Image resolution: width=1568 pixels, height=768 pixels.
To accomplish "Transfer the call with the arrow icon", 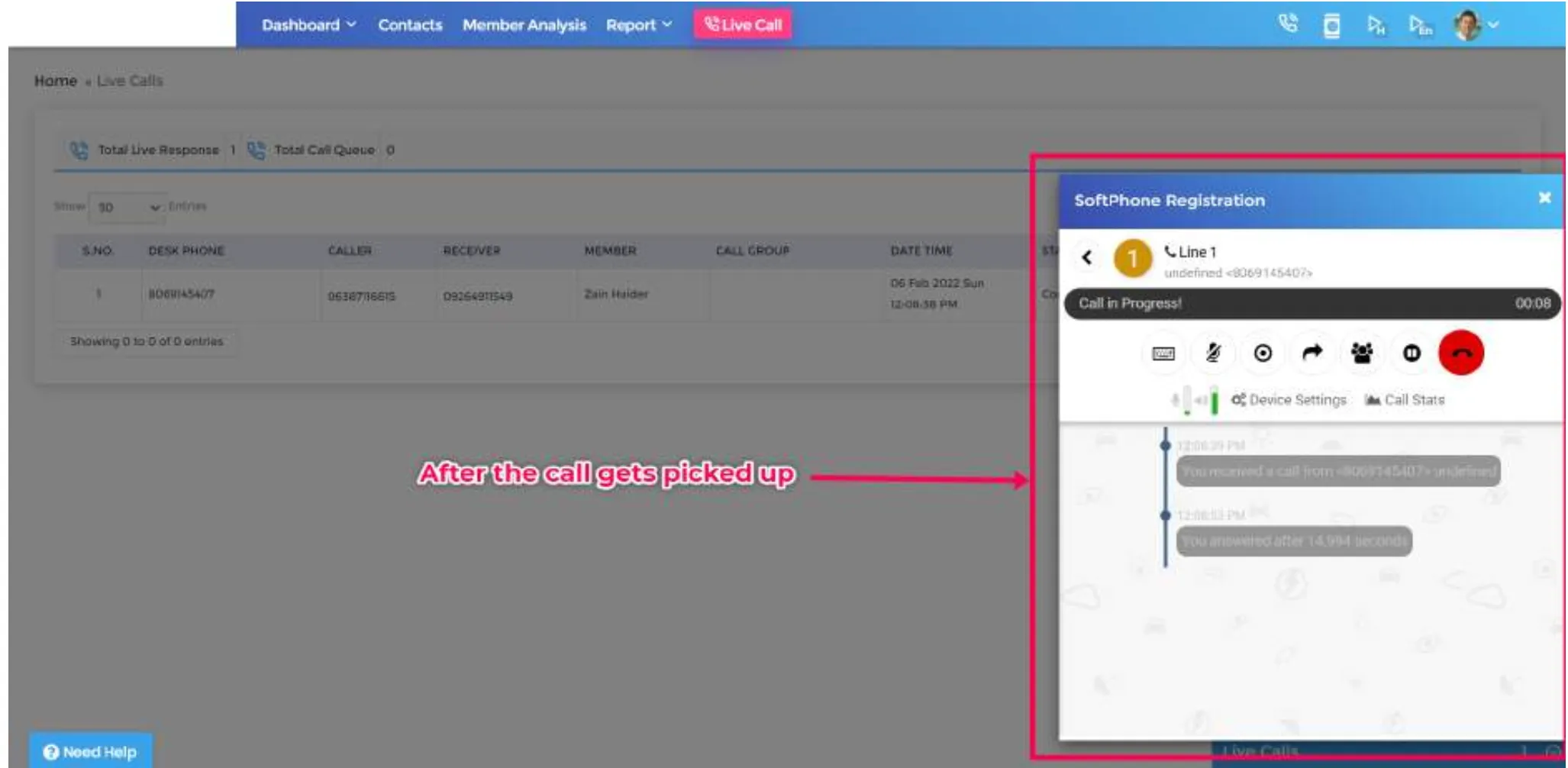I will (x=1312, y=353).
